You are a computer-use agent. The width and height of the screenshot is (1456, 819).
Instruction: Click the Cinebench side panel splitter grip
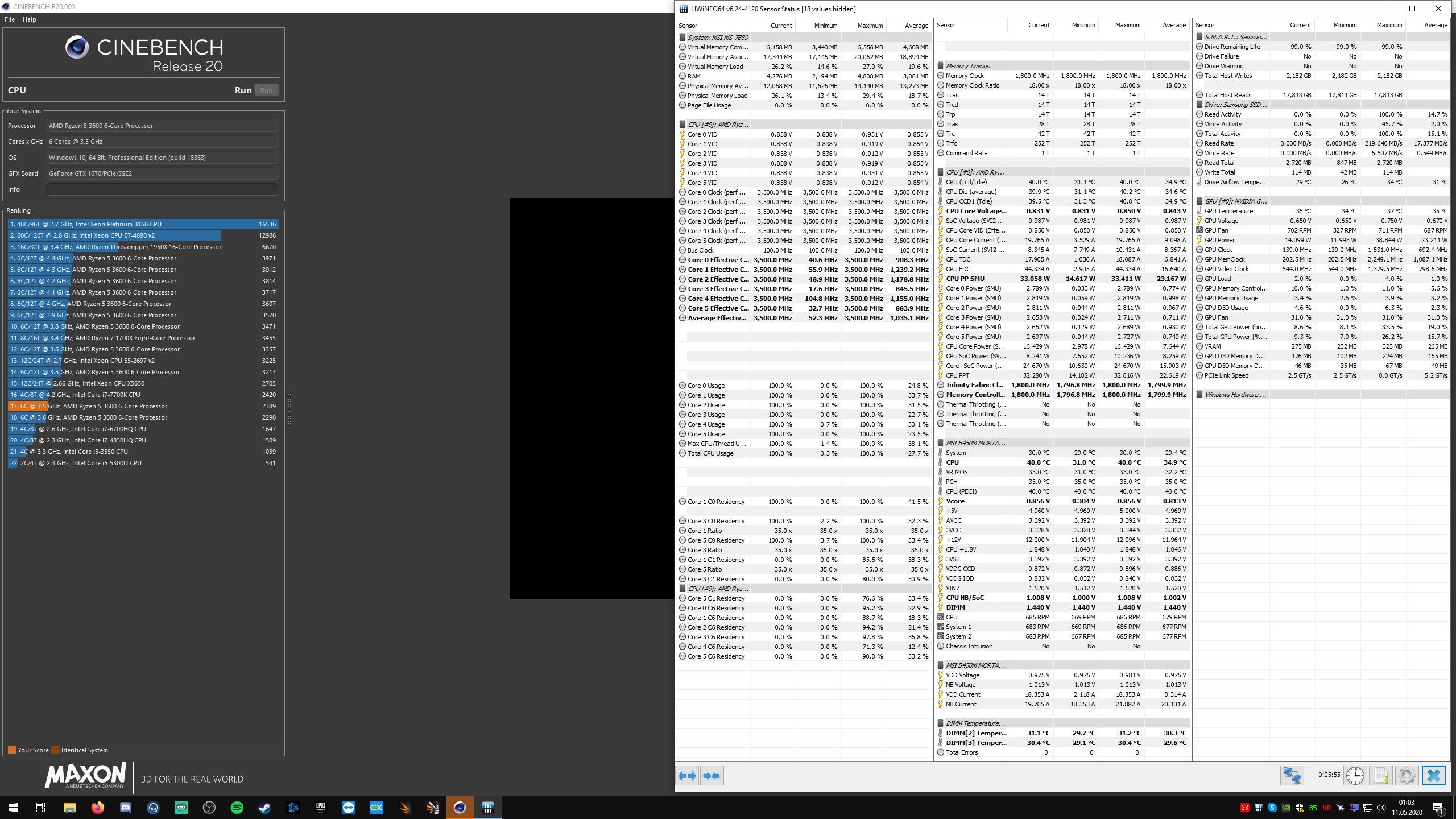click(289, 410)
